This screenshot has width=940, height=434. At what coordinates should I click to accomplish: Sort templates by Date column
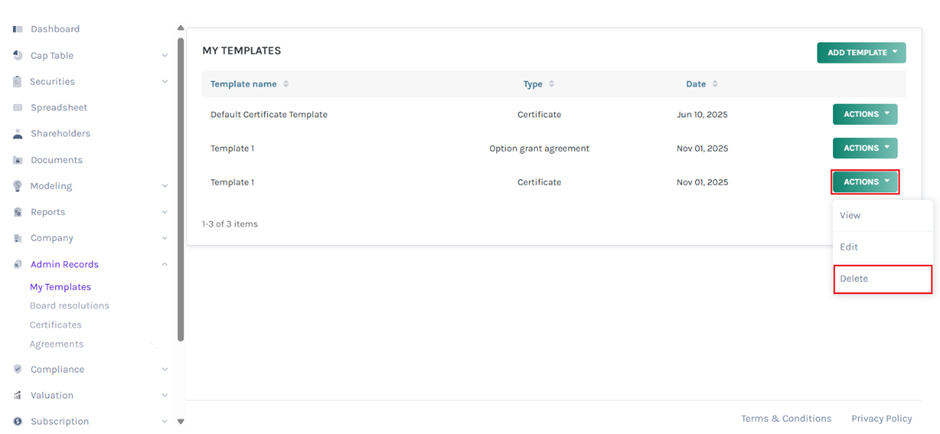tap(714, 84)
